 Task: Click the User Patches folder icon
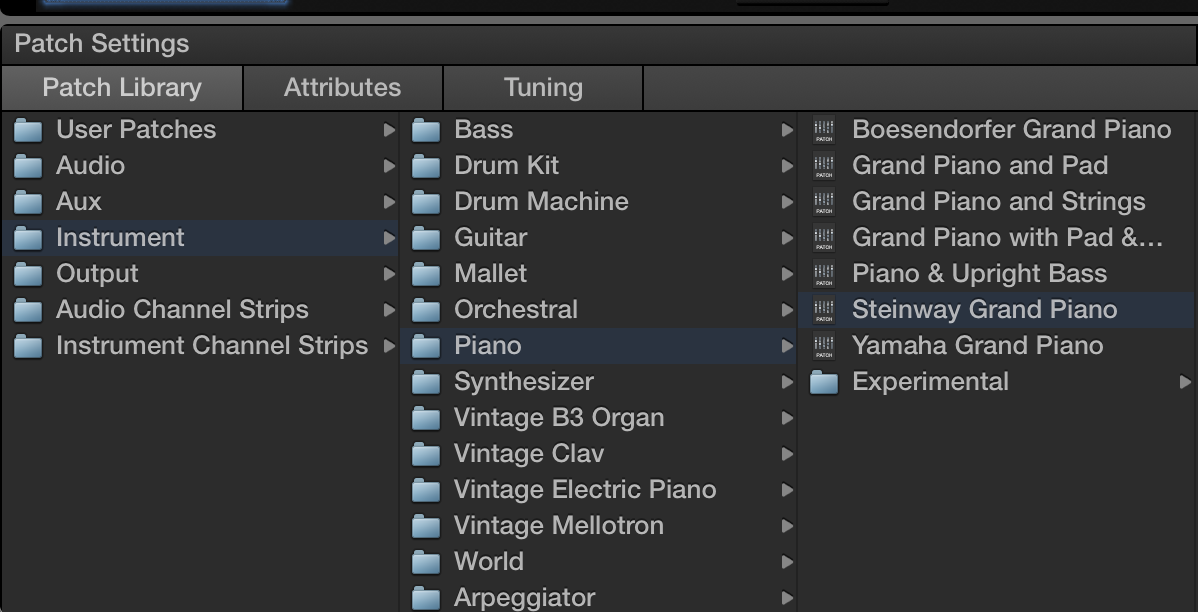pos(28,130)
